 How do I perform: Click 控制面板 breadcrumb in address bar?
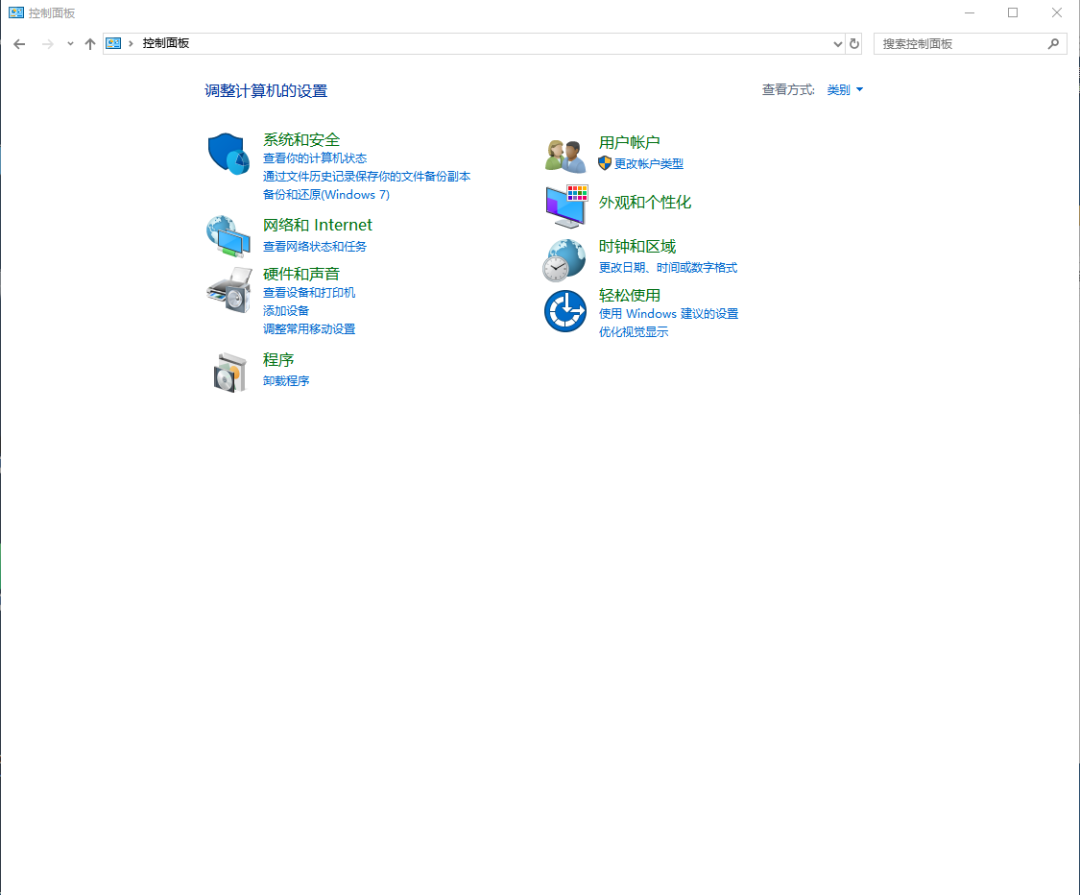166,43
